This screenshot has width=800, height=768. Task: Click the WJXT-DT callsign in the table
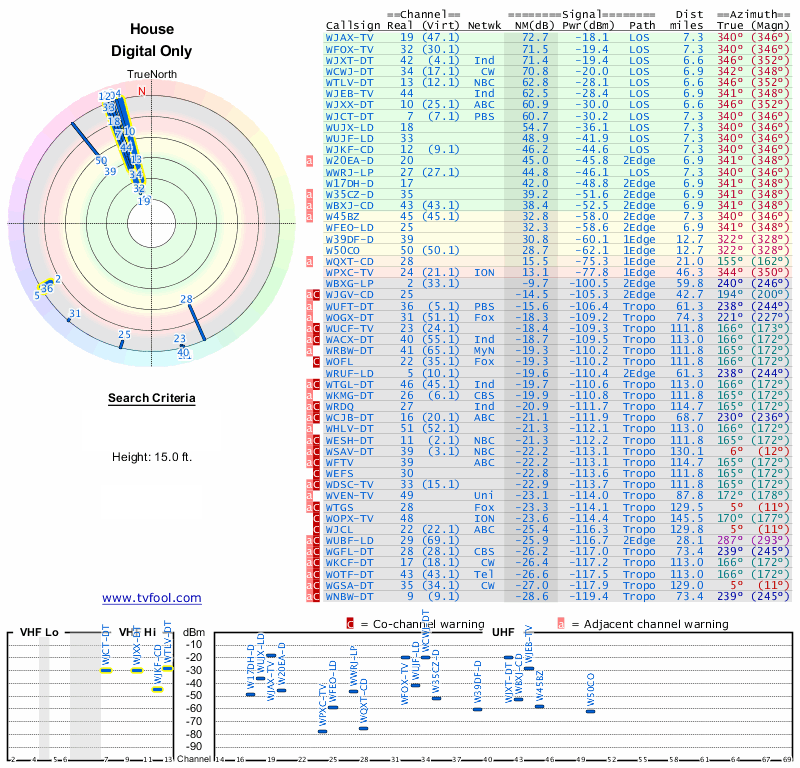(349, 61)
